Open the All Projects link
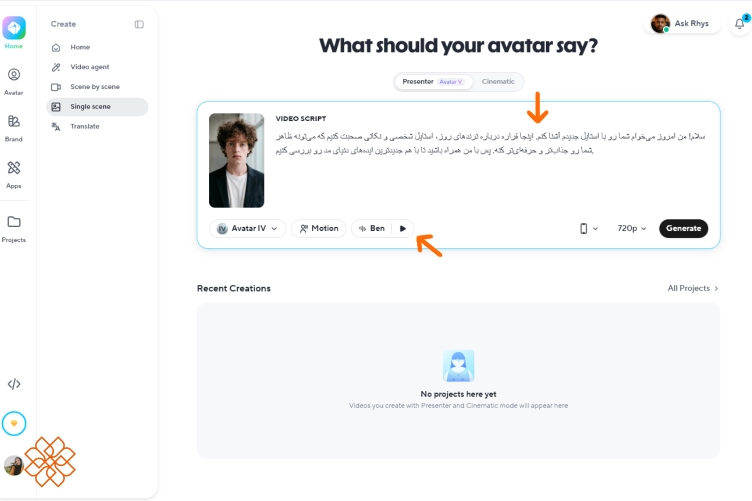 [693, 288]
